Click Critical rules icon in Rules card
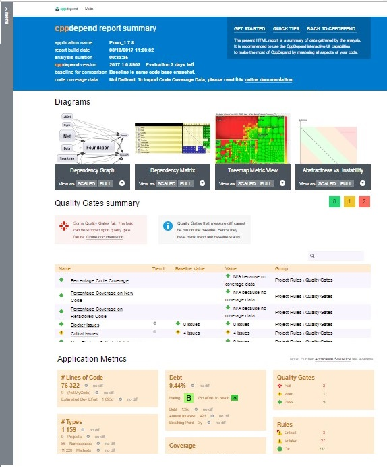387x467 pixels. 279,433
